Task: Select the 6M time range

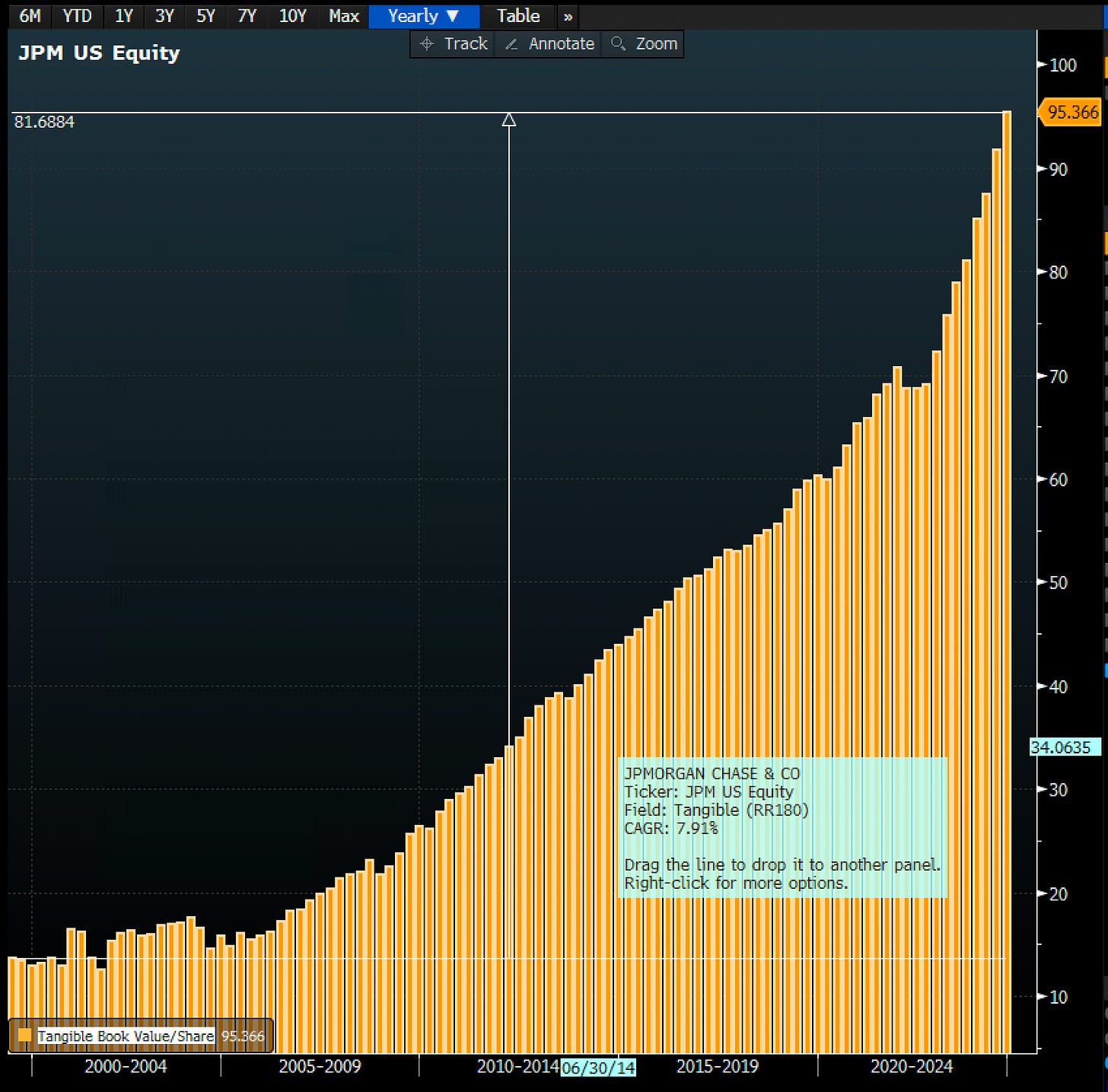Action: (30, 16)
